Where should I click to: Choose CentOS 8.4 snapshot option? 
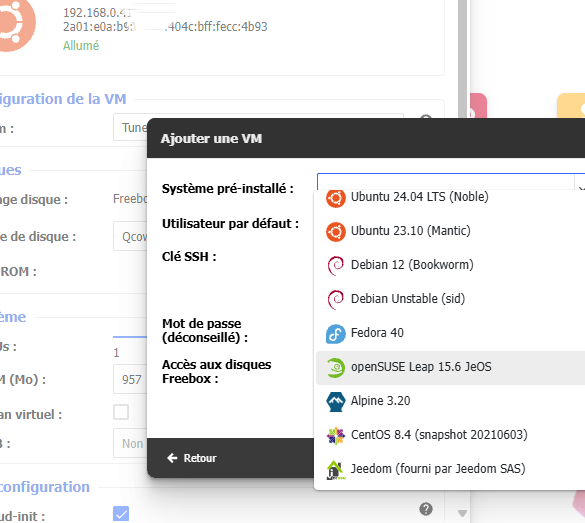pyautogui.click(x=450, y=435)
